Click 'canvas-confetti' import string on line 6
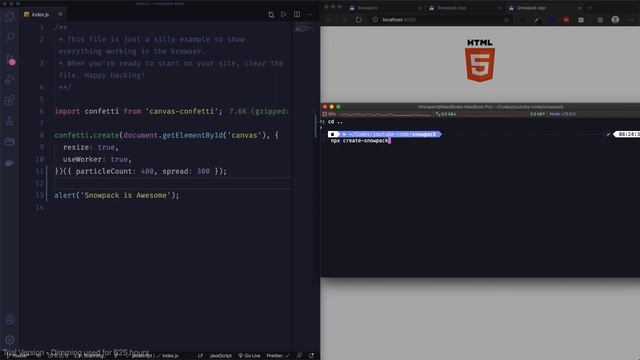 click(x=184, y=111)
